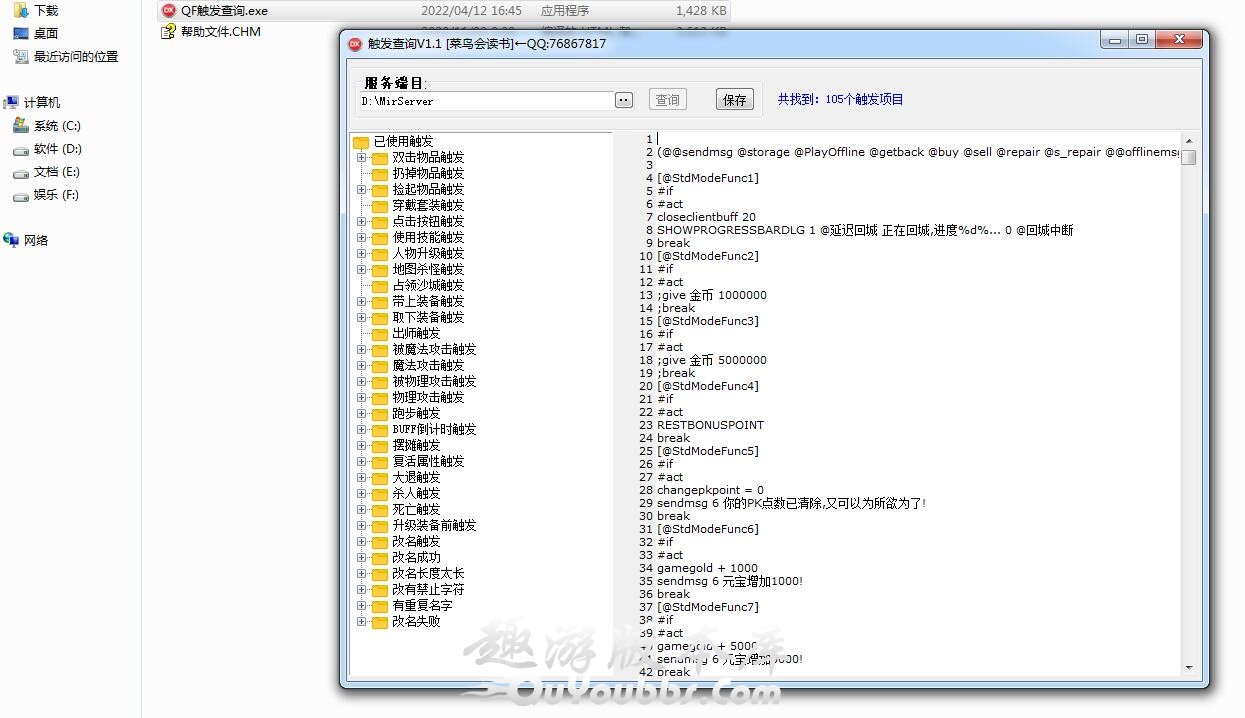This screenshot has width=1245, height=718.
Task: Click the script pane's scroll down arrow
Action: [1189, 668]
